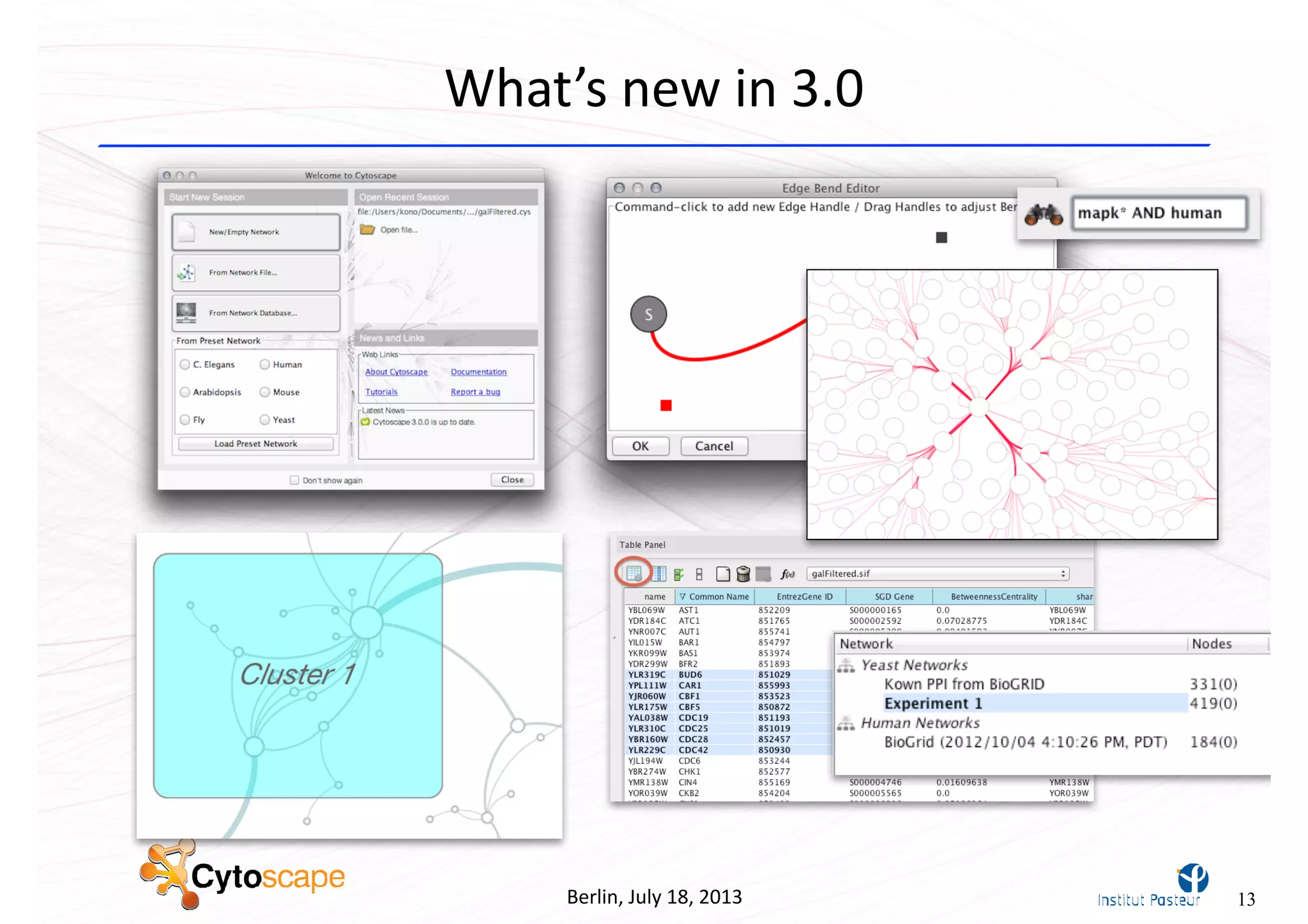
Task: Click the red edge handle square
Action: coord(666,405)
